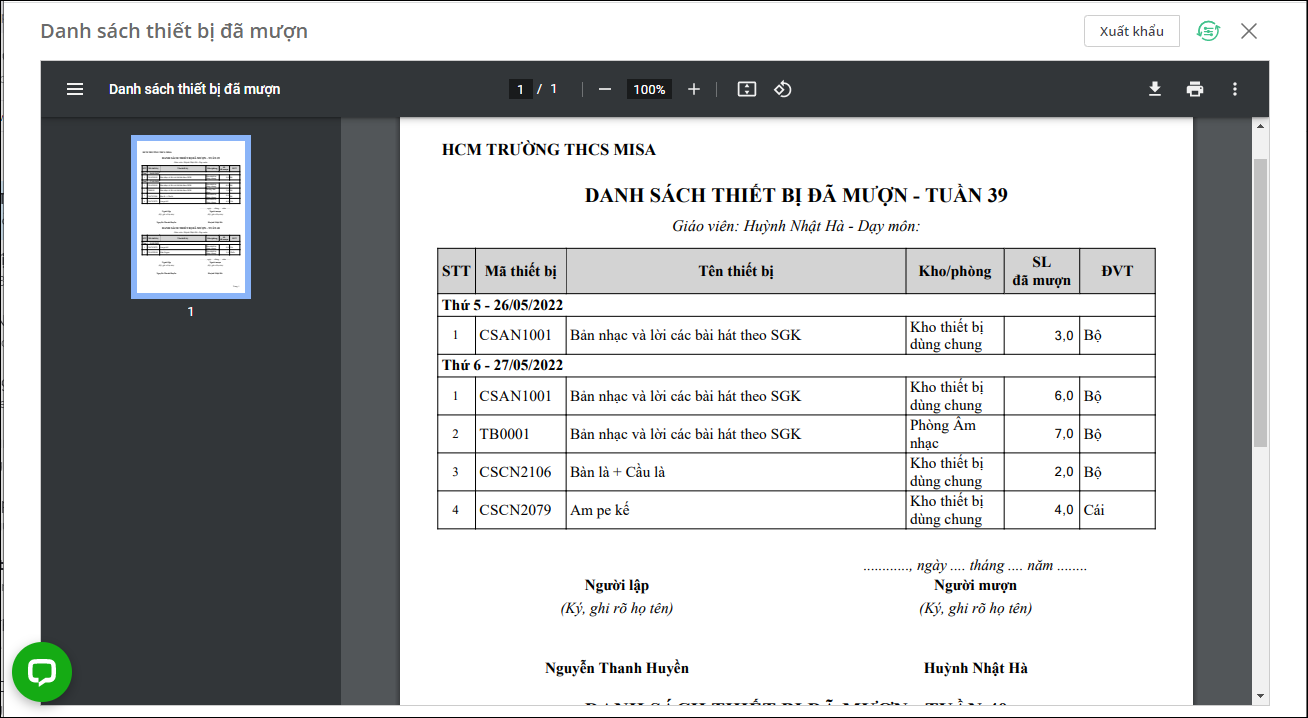Image resolution: width=1308 pixels, height=718 pixels.
Task: Click the 'Phòng Âm nhạc' cell
Action: coord(955,434)
